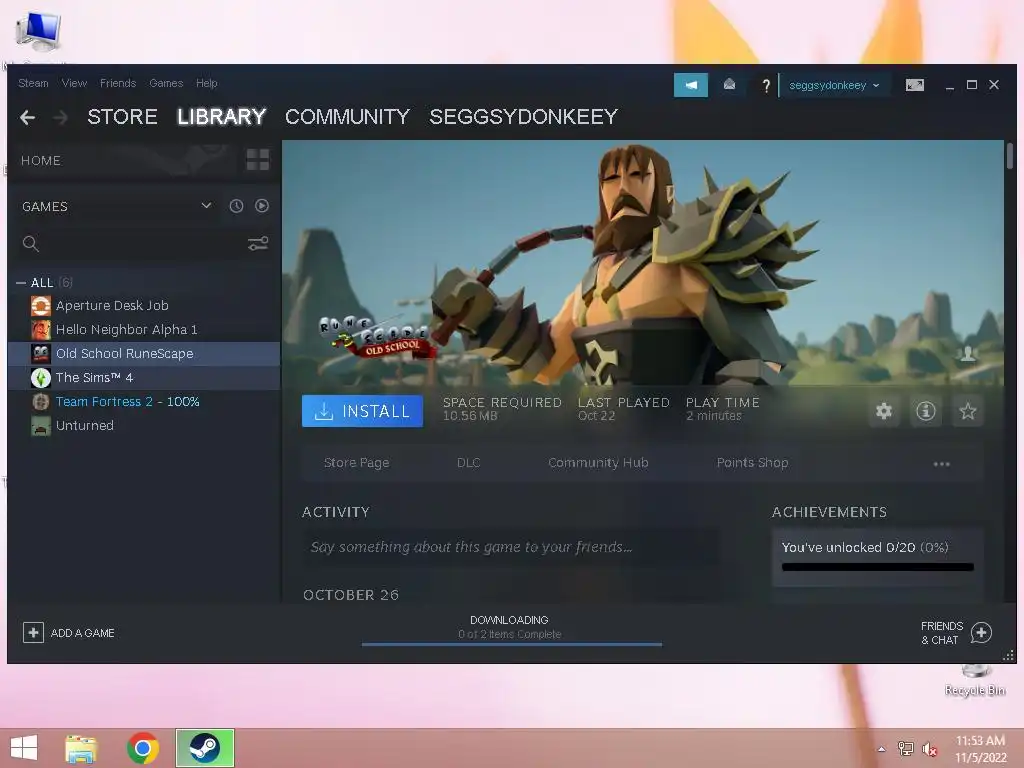Go to the STORE tab
This screenshot has width=1024, height=768.
(x=122, y=117)
